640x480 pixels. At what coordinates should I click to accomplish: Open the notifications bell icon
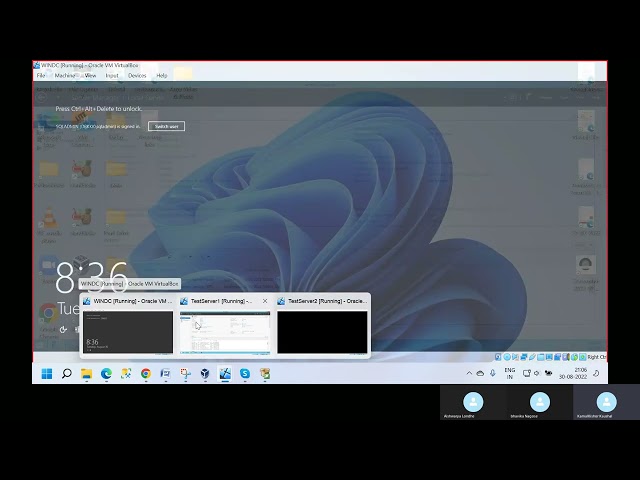point(596,373)
